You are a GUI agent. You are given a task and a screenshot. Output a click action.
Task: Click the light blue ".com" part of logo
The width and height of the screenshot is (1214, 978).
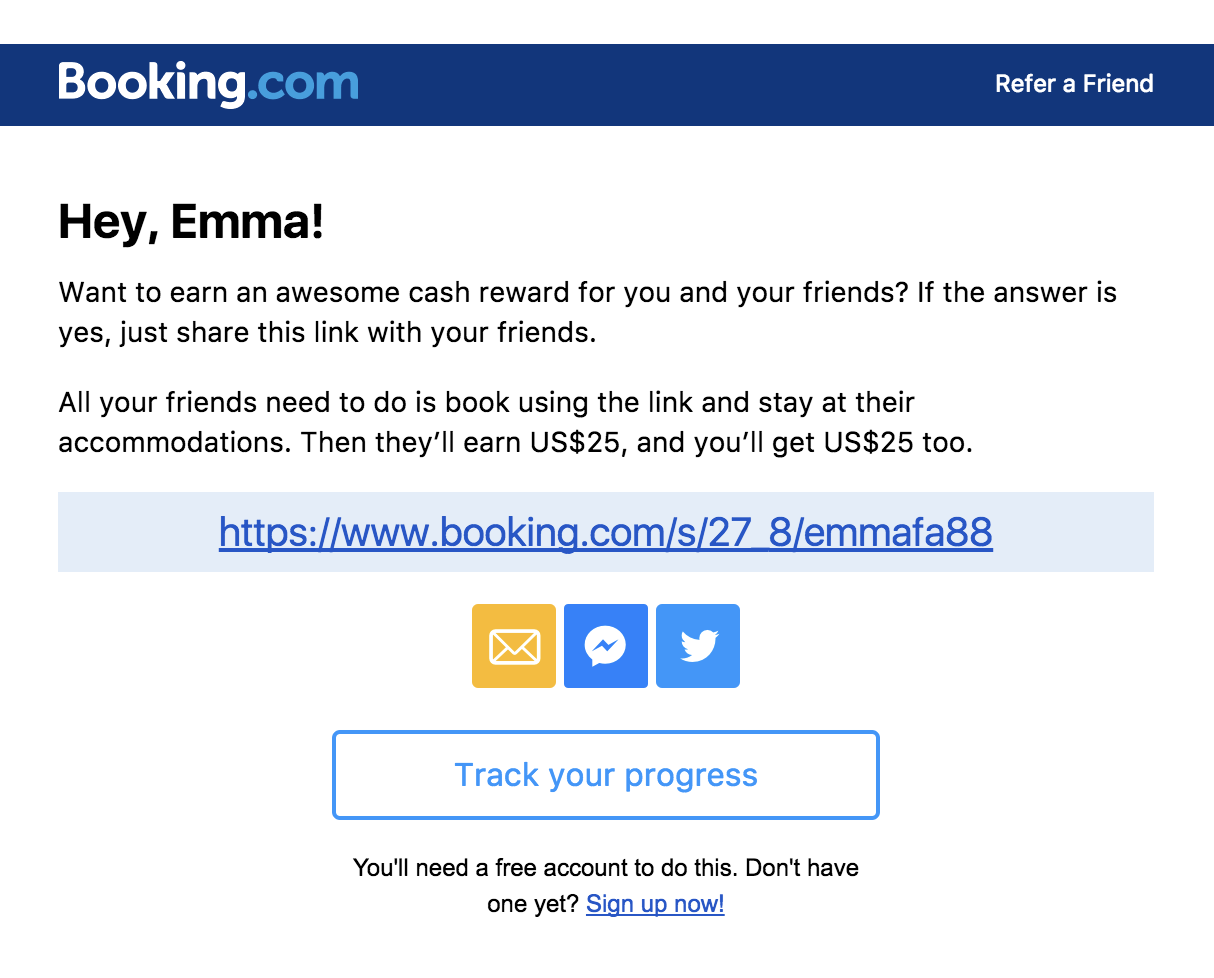(x=302, y=86)
